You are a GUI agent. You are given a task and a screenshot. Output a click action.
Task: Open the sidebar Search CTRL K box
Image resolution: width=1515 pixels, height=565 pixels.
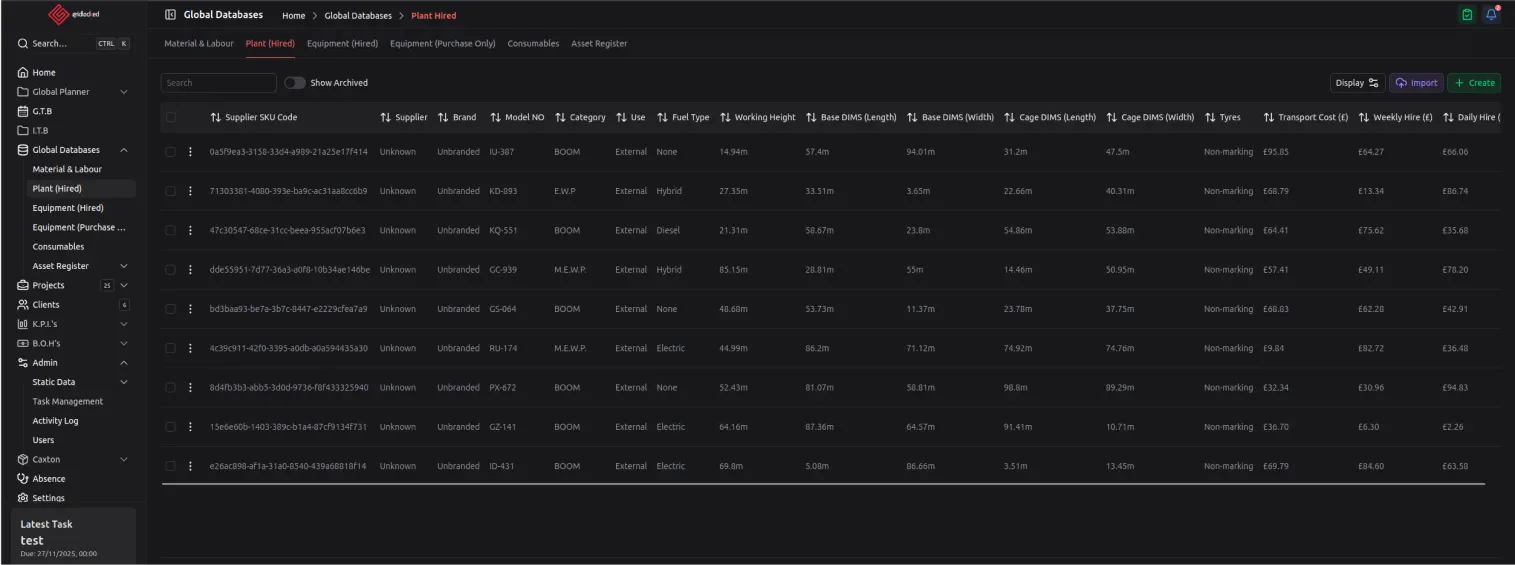72,44
